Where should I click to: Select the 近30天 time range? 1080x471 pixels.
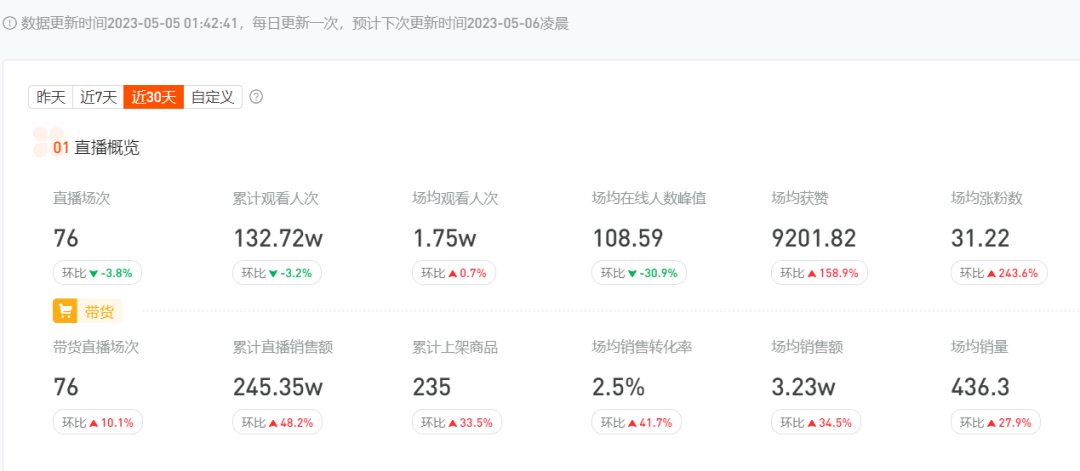(153, 97)
